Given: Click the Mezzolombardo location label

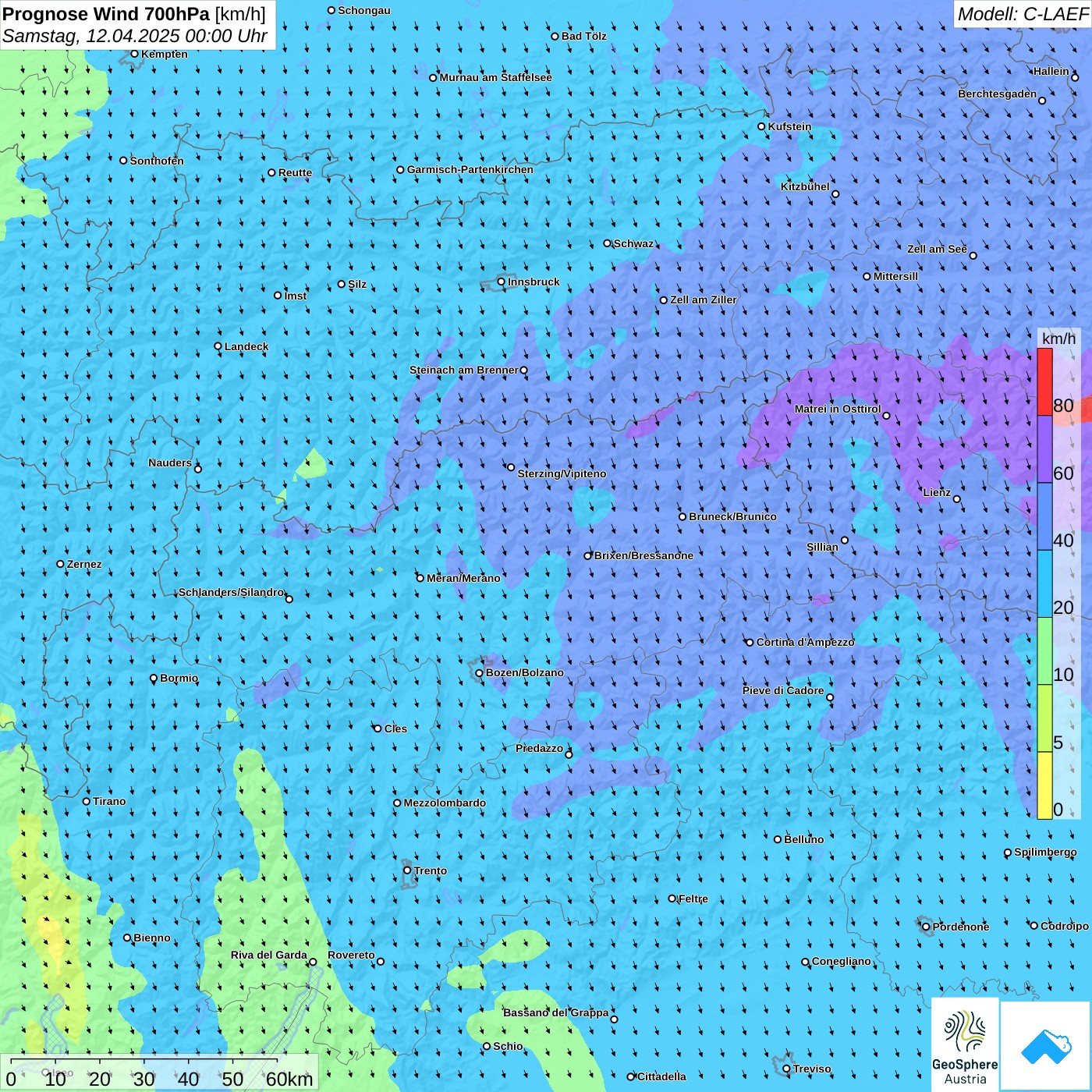Looking at the screenshot, I should click(445, 803).
